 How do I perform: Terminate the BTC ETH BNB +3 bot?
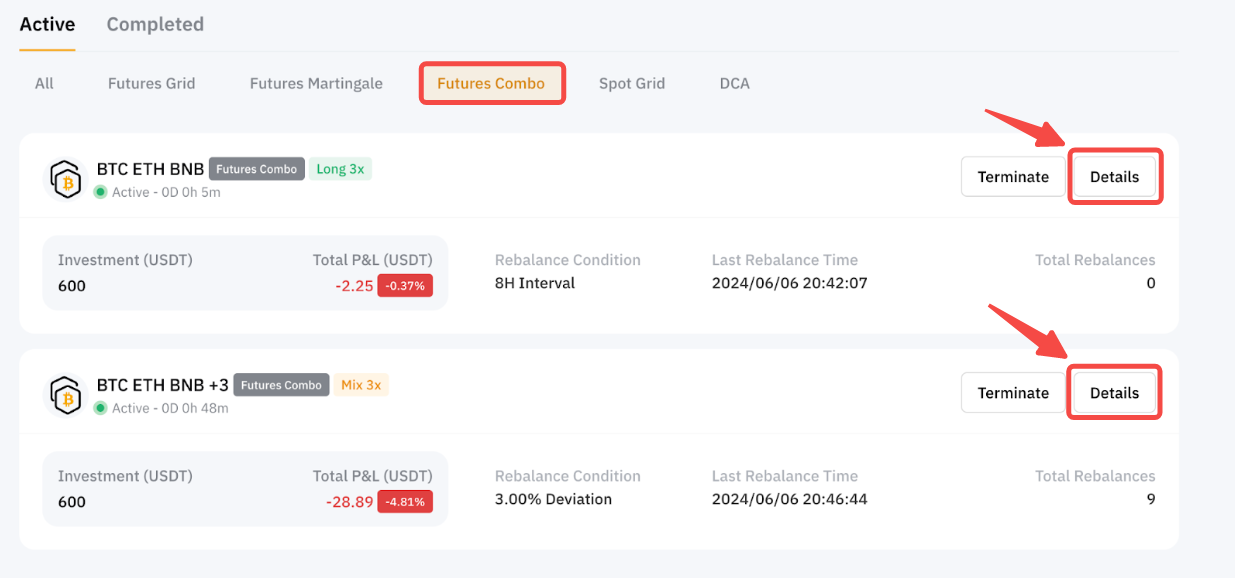coord(1013,393)
